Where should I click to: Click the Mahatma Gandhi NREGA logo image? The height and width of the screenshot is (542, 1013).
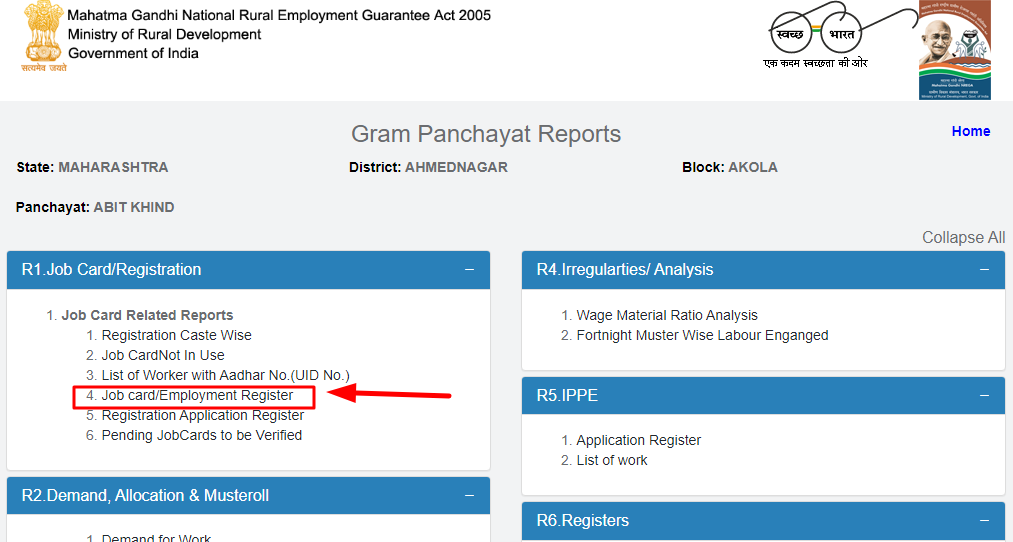[955, 50]
